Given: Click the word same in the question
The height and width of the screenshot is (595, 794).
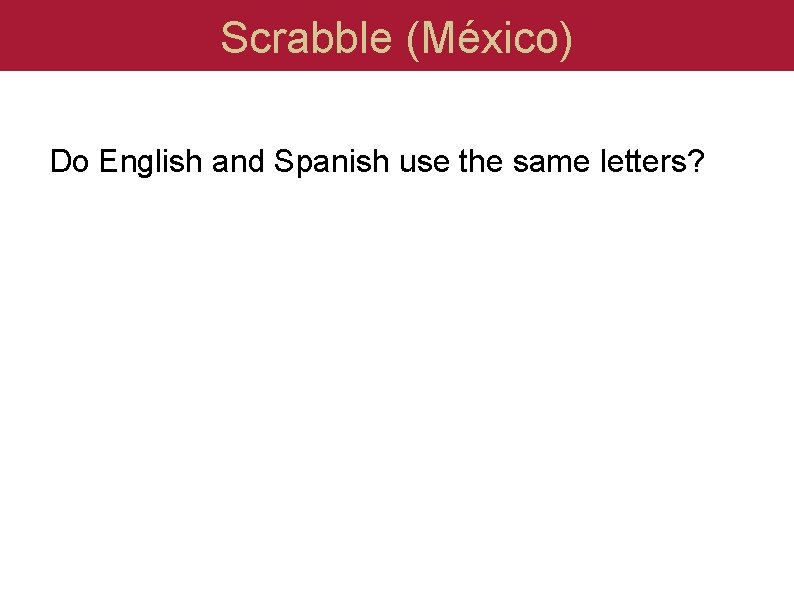Looking at the screenshot, I should [x=551, y=164].
